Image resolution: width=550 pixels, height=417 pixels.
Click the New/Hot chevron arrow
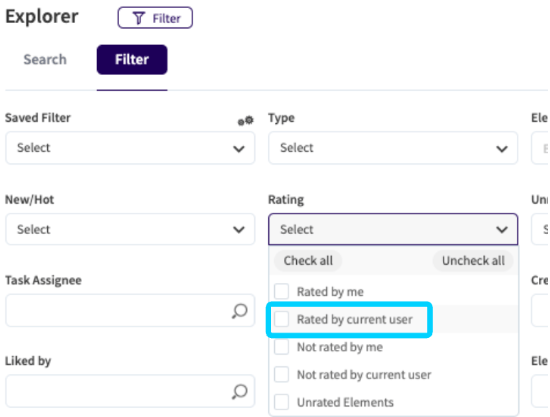pyautogui.click(x=239, y=230)
